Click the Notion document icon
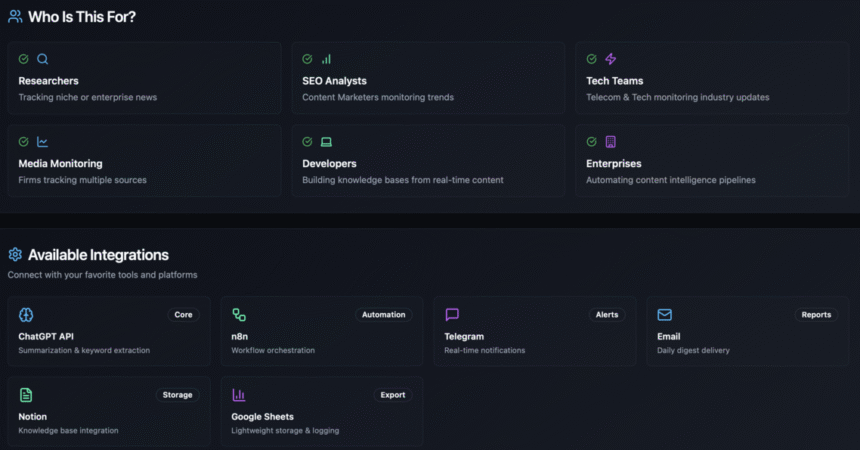This screenshot has width=860, height=450. [26, 395]
